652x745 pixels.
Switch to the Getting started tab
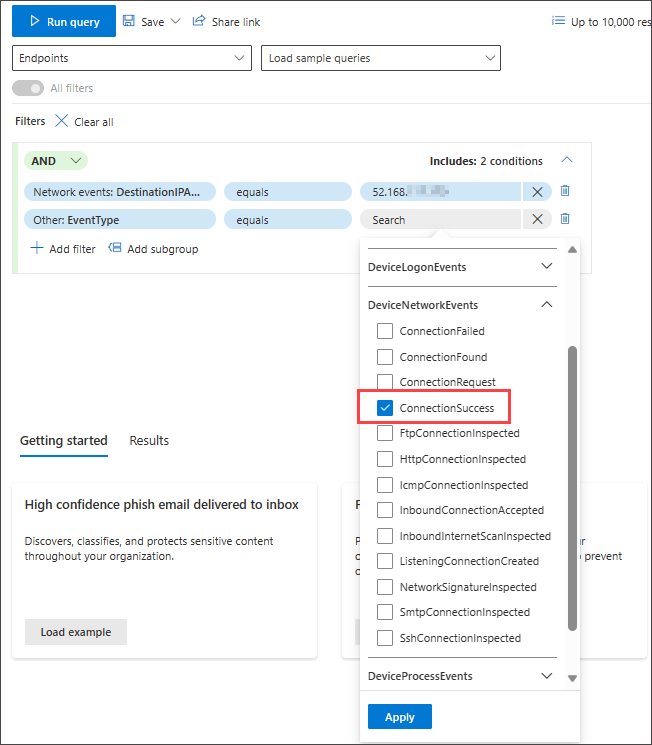[x=64, y=440]
